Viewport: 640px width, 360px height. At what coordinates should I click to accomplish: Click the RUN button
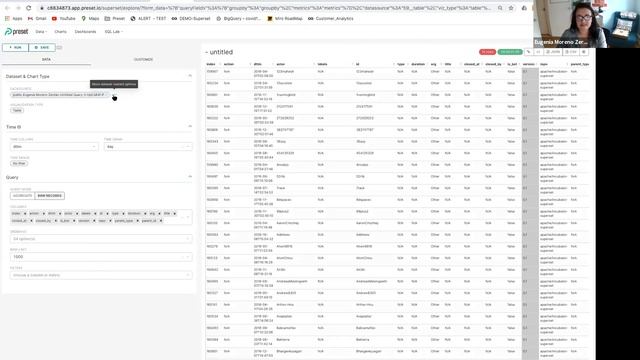click(16, 47)
